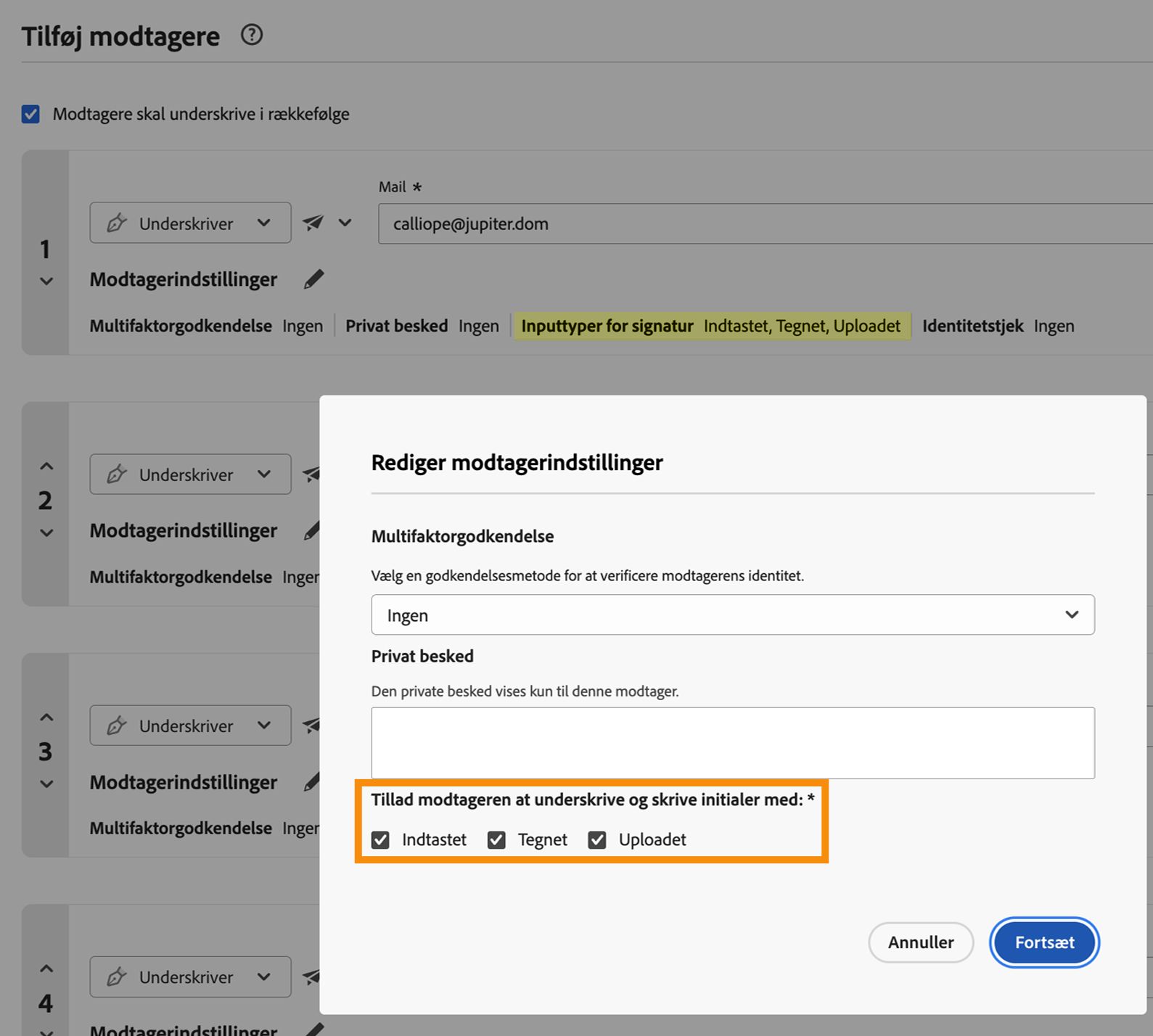The image size is (1153, 1036).
Task: Click paper plane icon for recipient 4
Action: (311, 977)
